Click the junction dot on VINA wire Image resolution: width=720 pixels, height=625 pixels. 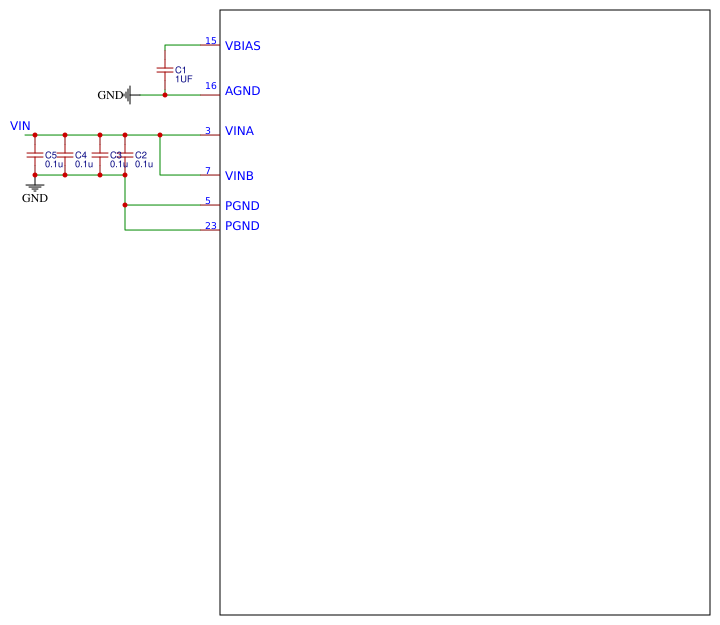[160, 135]
